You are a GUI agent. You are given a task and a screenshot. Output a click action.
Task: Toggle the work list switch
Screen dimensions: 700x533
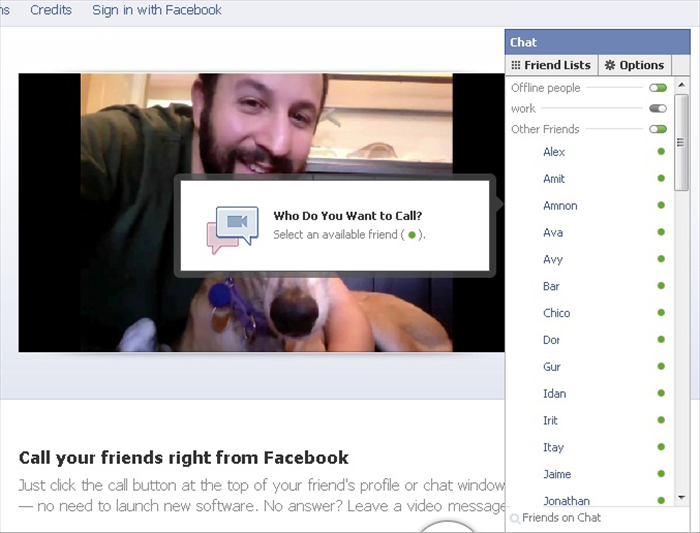(x=658, y=108)
